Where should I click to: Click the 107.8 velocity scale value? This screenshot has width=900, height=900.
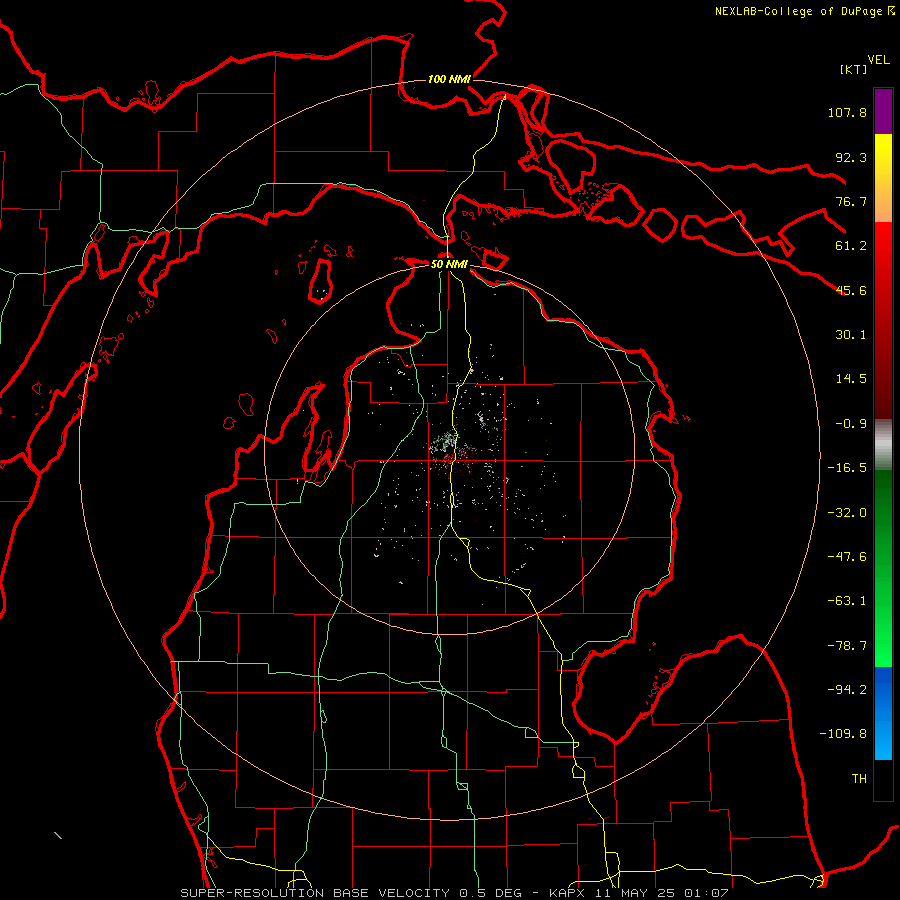coord(847,112)
